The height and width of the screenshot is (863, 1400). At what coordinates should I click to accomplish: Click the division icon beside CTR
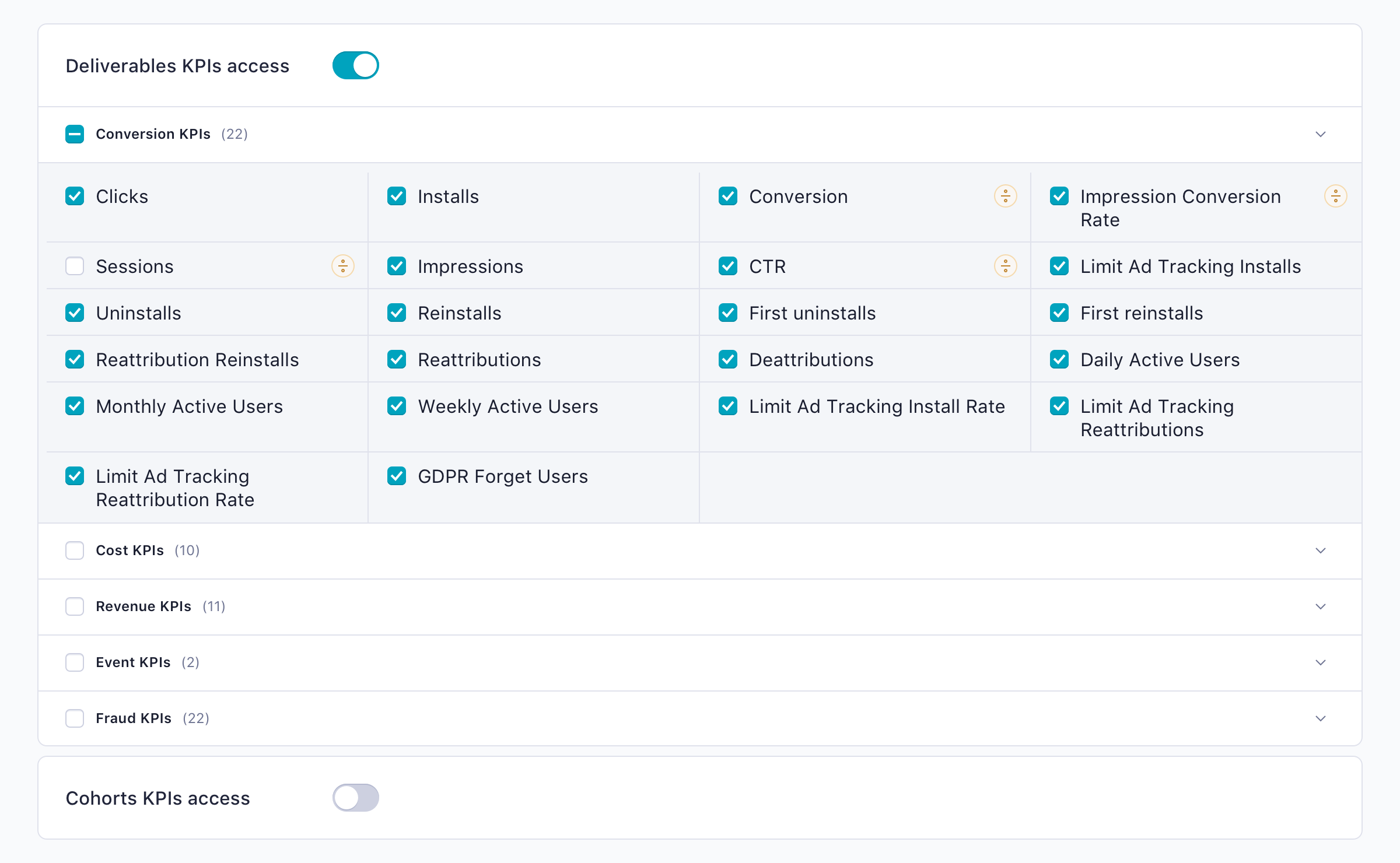point(1005,266)
